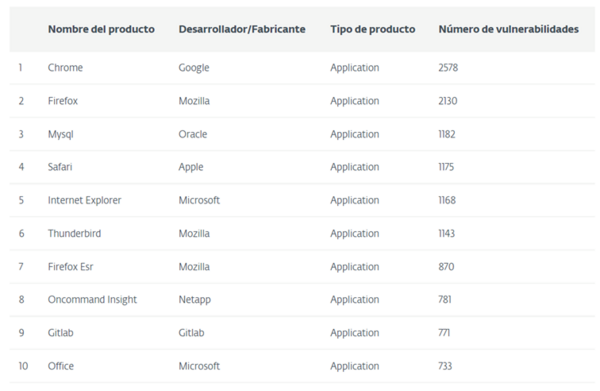Screen dimensions: 600x391
Task: Click the 2578 vulnerabilities value
Action: 448,68
